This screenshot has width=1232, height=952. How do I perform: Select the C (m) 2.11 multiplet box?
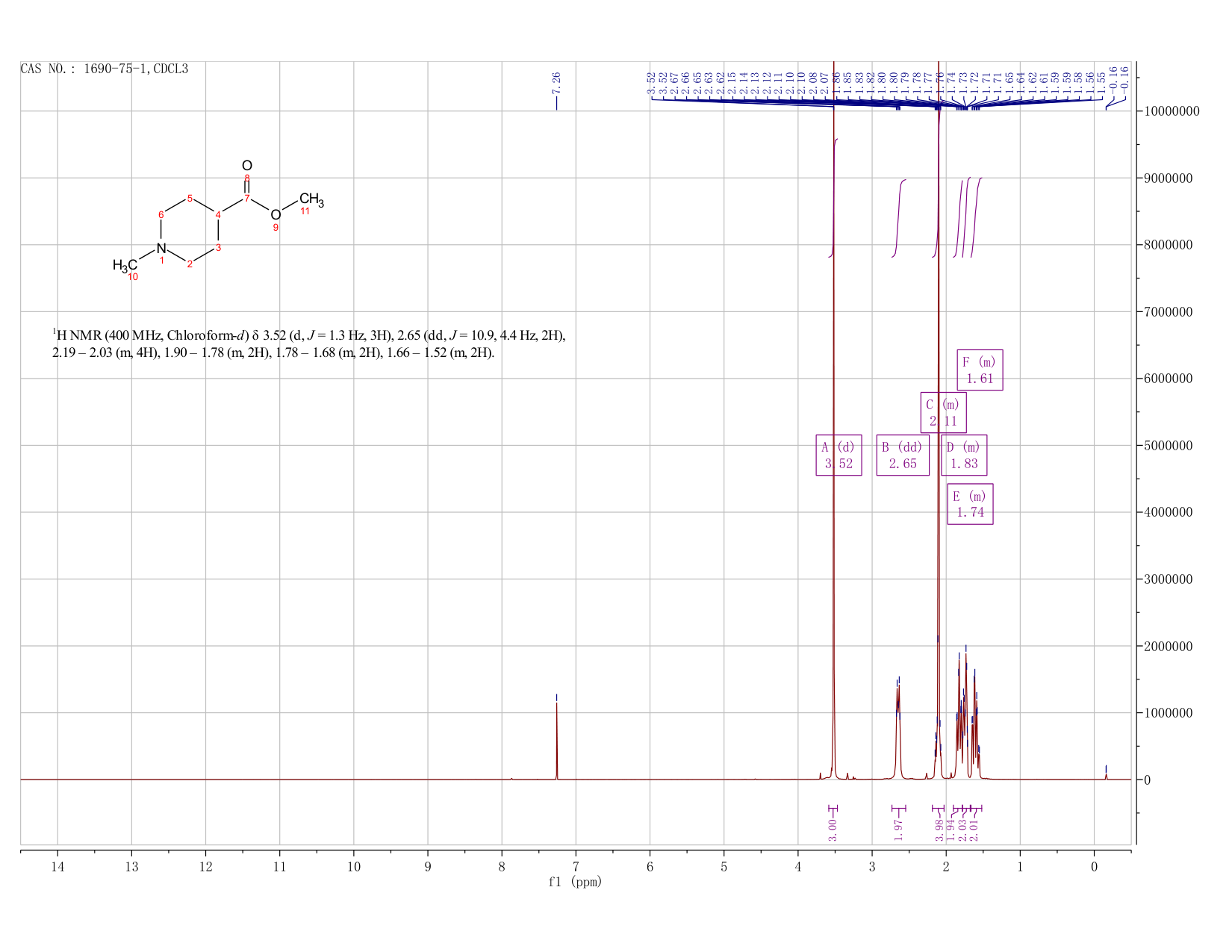[x=943, y=412]
